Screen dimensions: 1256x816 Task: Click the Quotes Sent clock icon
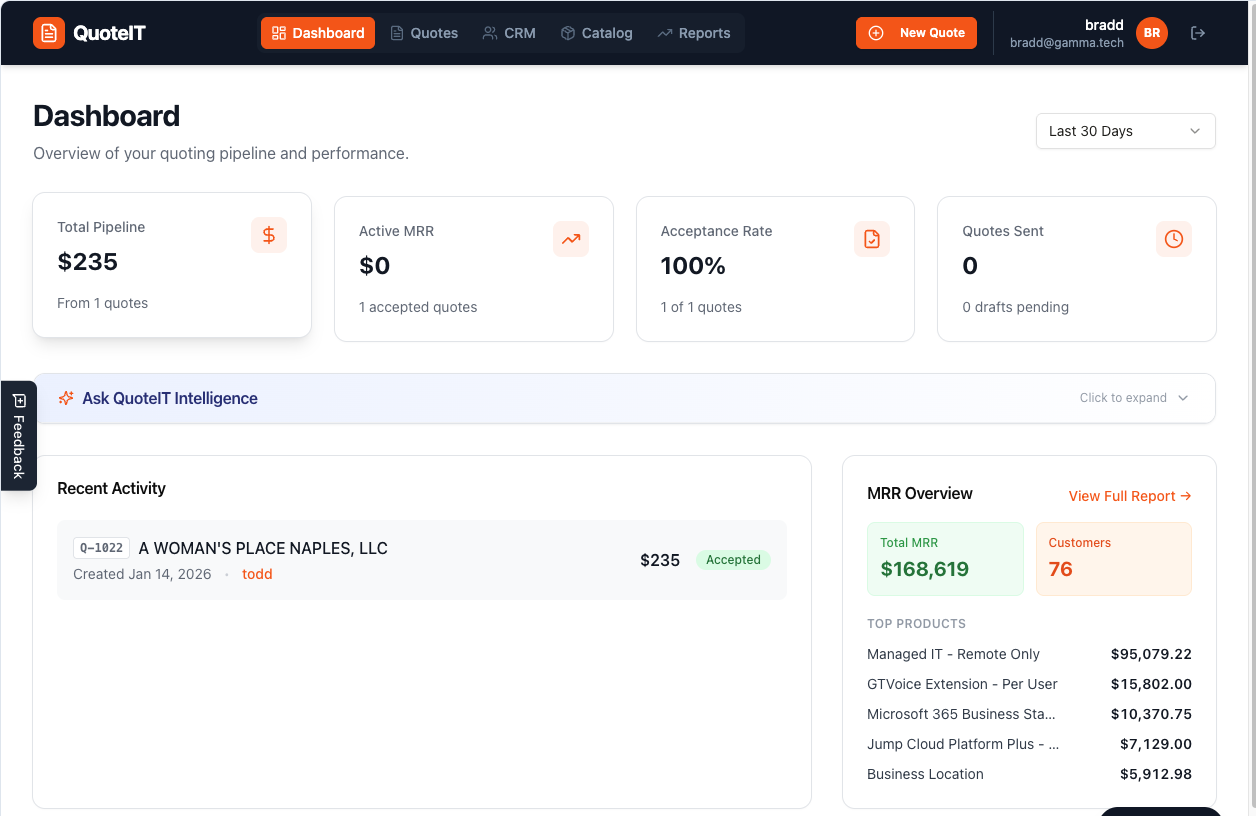1174,239
